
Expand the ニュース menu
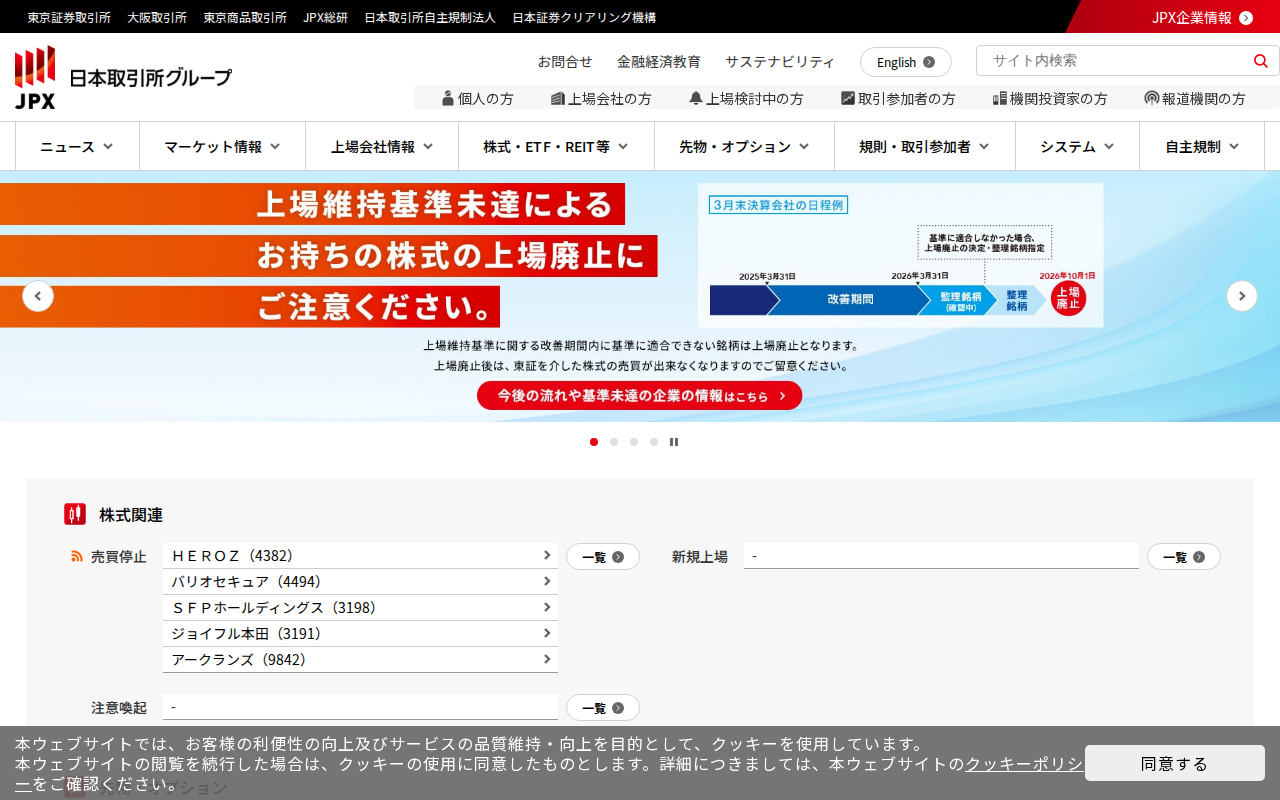[x=77, y=146]
